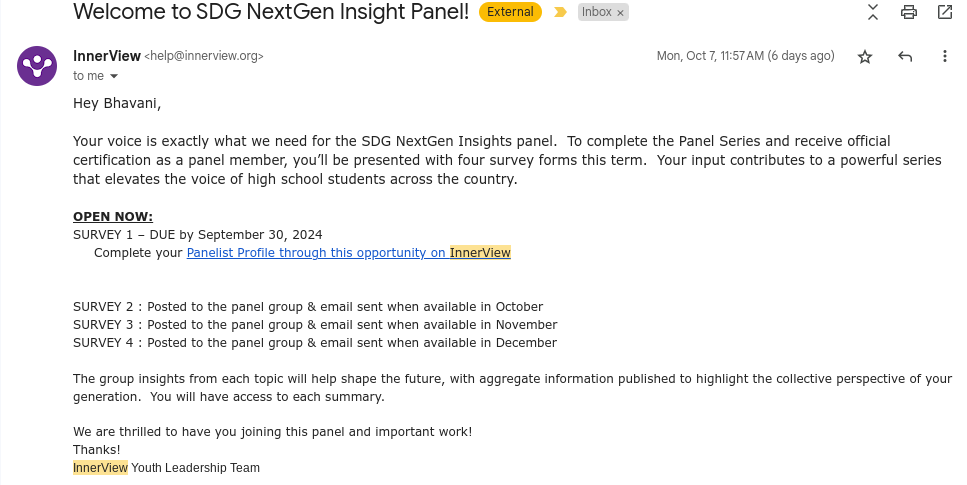The width and height of the screenshot is (967, 485).
Task: Star this InnerView message
Action: [865, 57]
